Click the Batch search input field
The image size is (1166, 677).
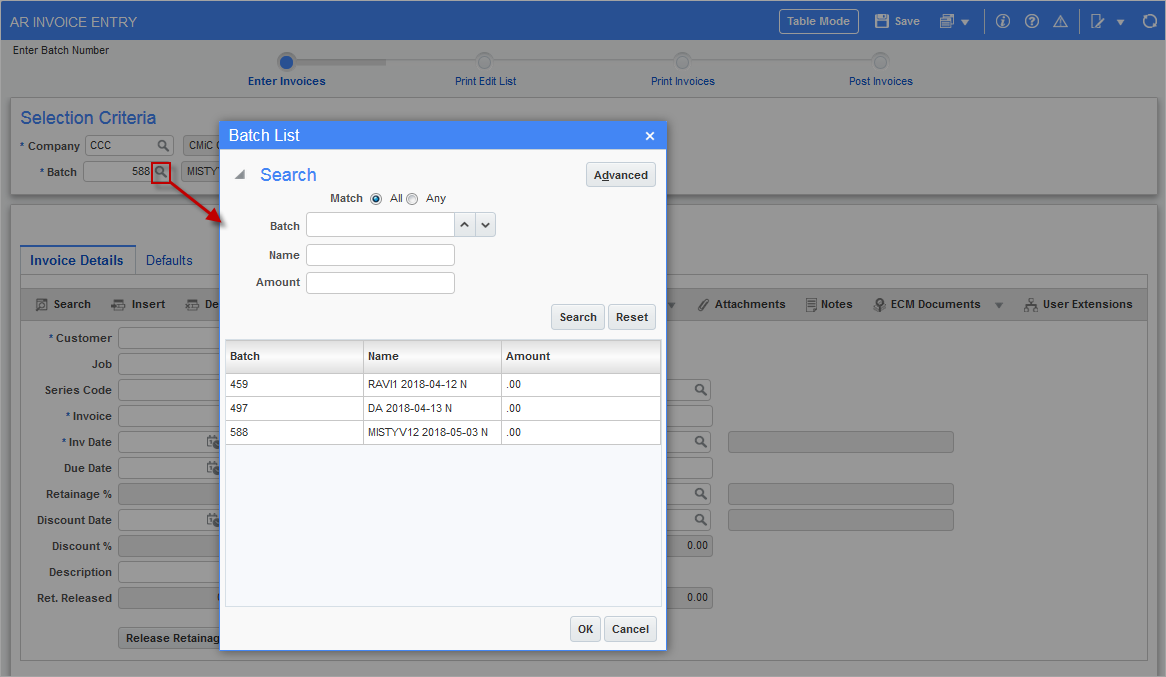tap(380, 225)
